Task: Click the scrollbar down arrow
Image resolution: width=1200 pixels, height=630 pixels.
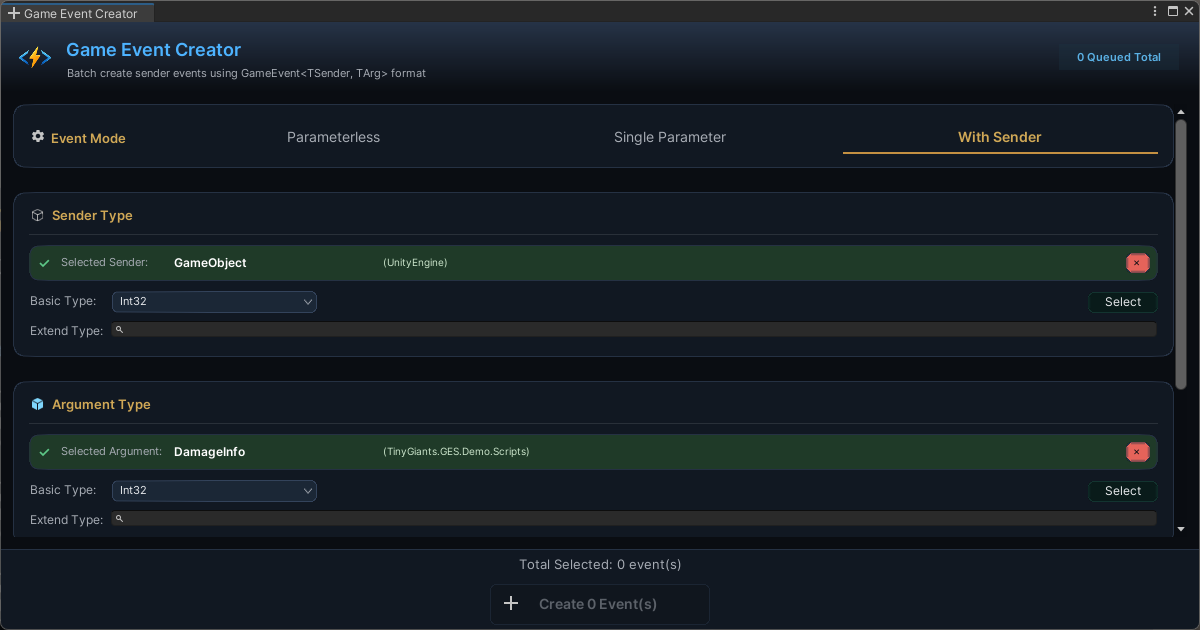Action: coord(1181,529)
